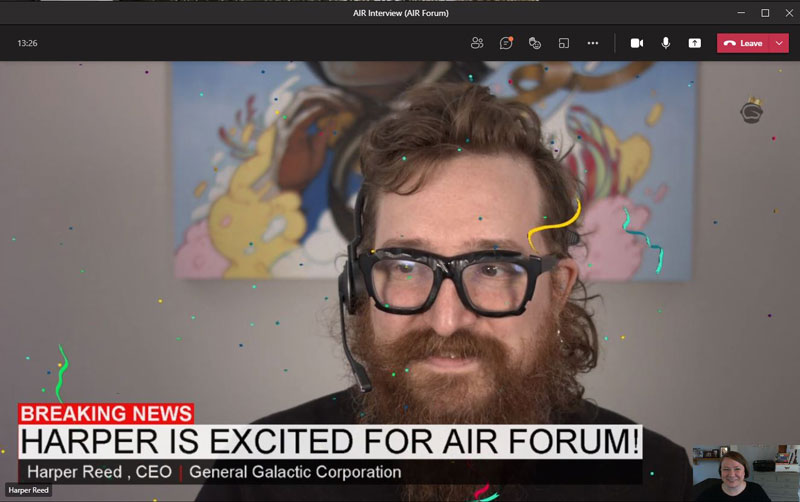
Task: Click the General Galactic Corporation caption
Action: [295, 472]
